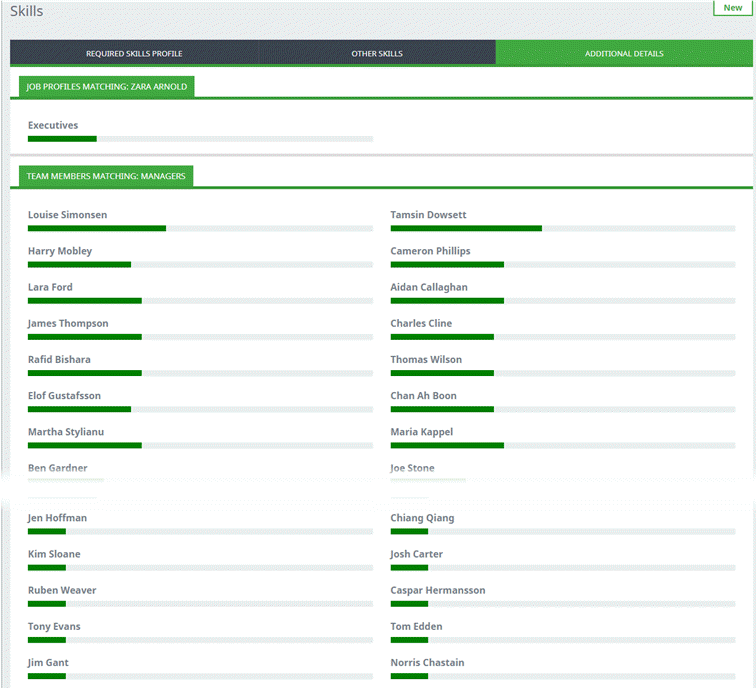Open Cameron Phillips' skills match
The image size is (756, 688).
(x=430, y=251)
